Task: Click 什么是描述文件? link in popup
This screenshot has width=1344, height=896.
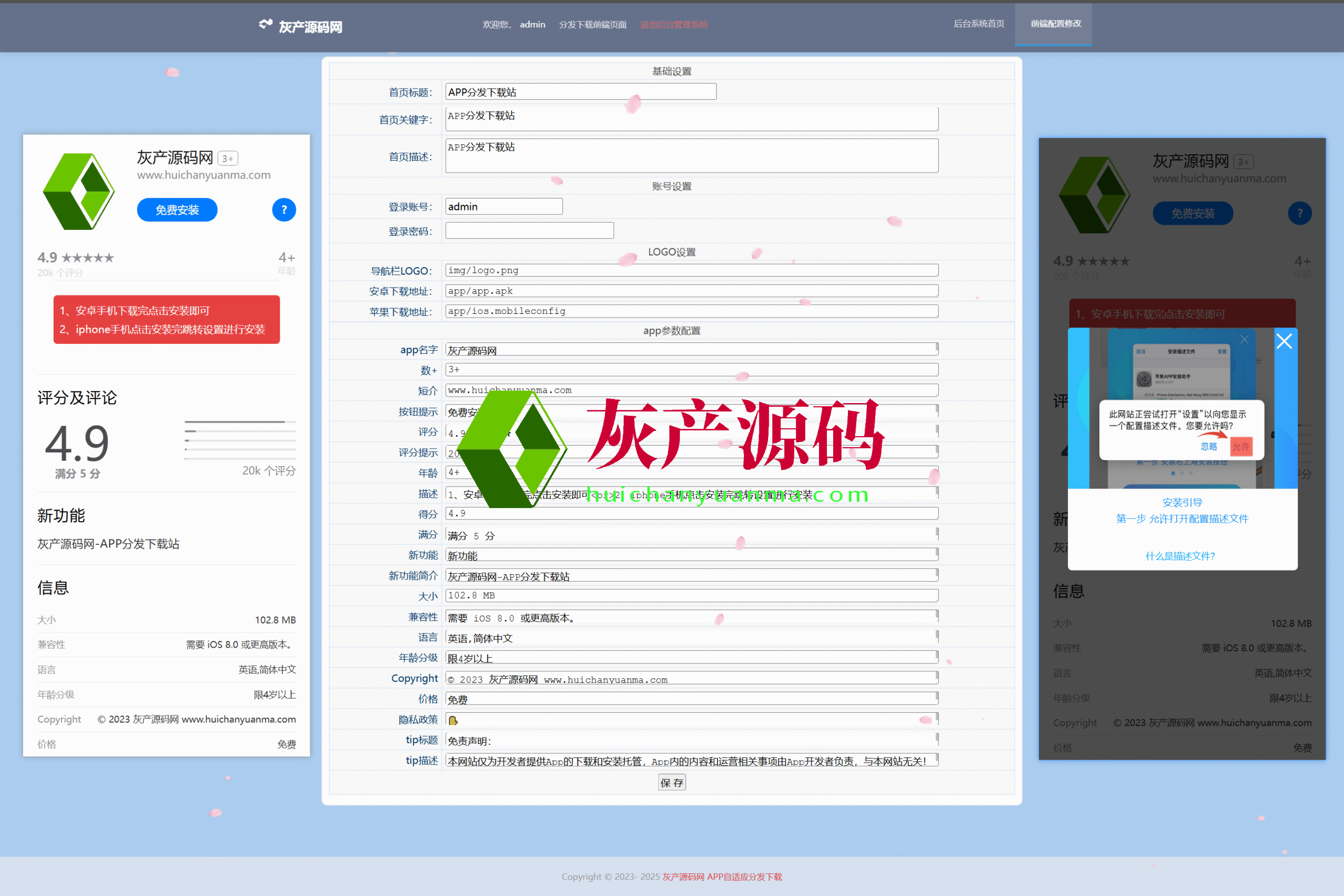Action: pos(1181,556)
